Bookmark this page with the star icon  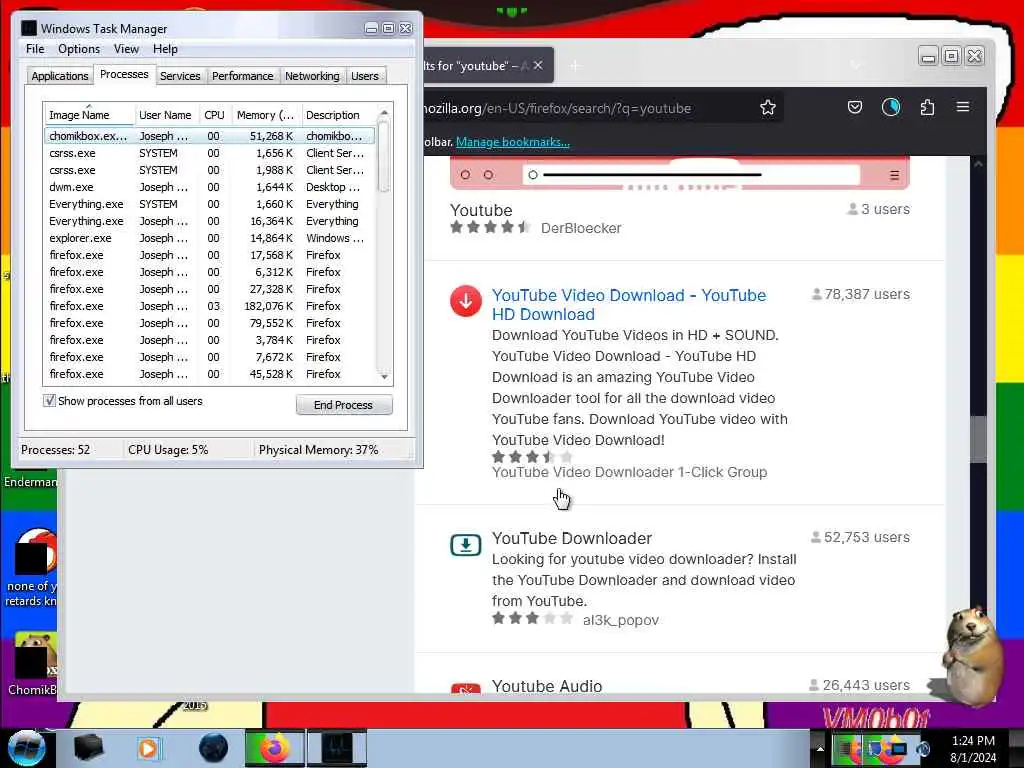pyautogui.click(x=768, y=108)
